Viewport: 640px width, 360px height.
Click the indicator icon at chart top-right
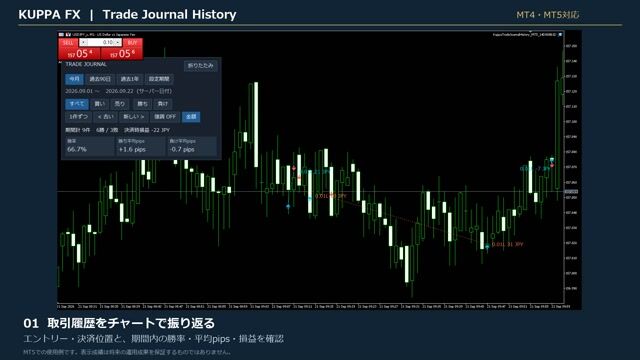(x=560, y=35)
